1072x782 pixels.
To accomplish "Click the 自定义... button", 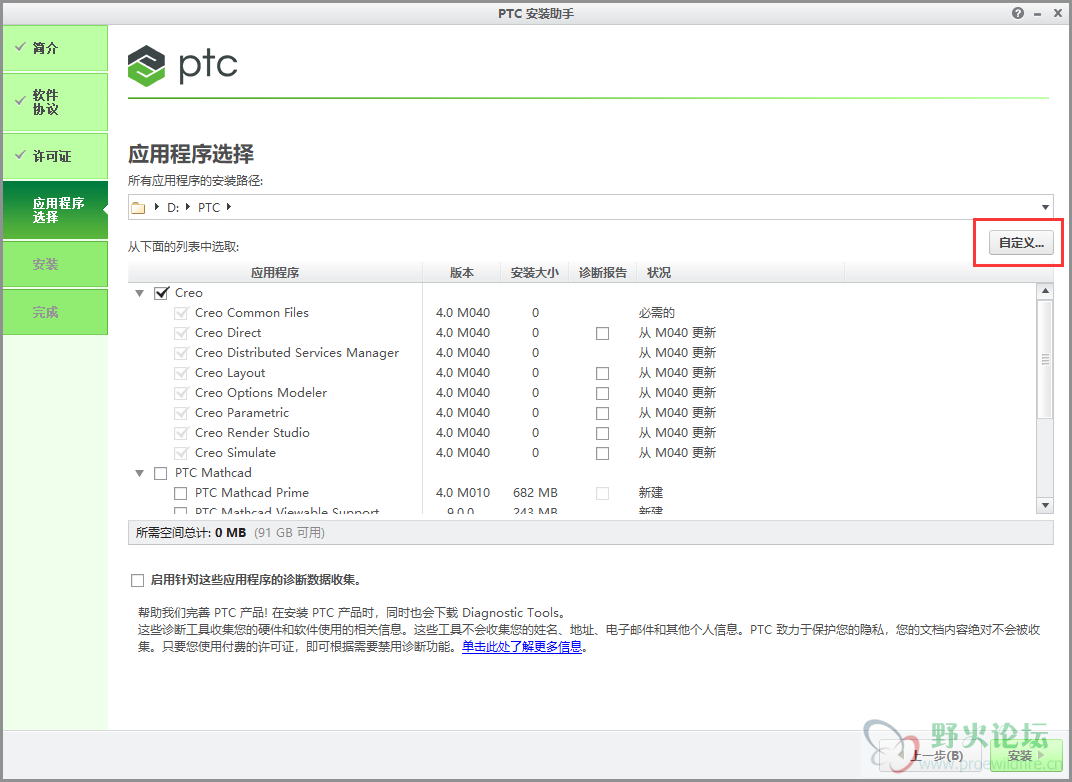I will [x=1021, y=243].
